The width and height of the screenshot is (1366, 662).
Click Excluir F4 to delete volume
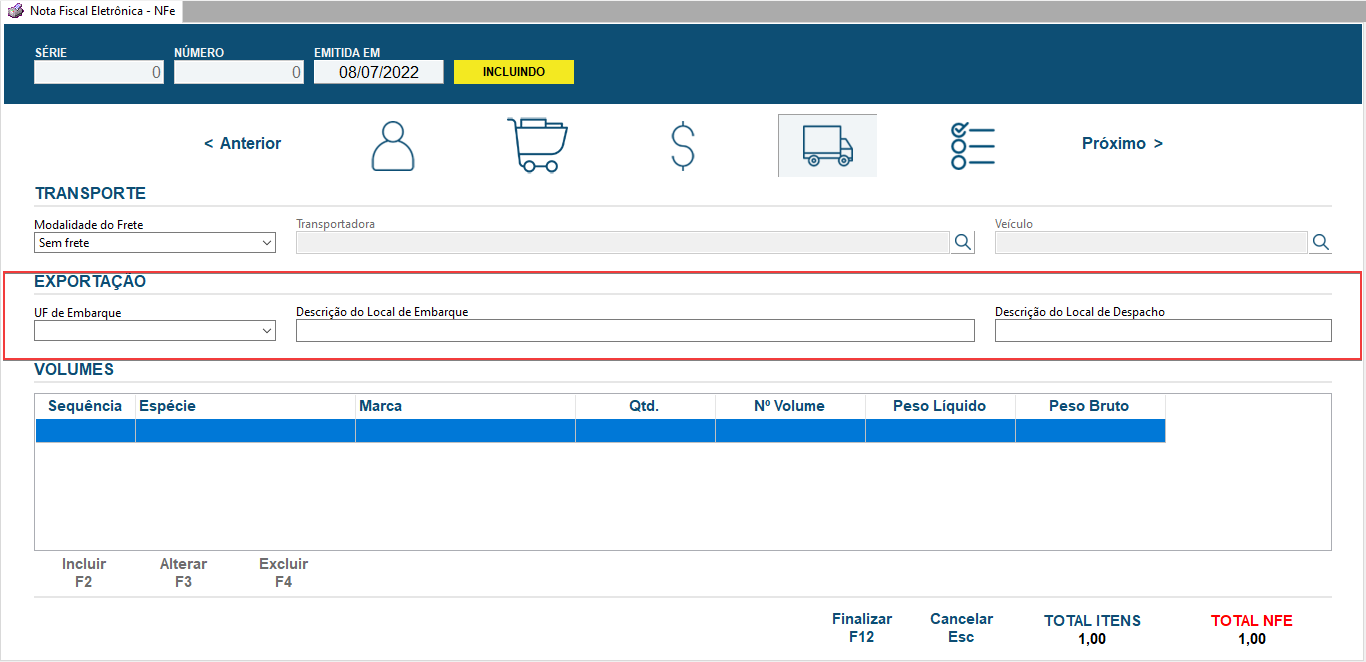pyautogui.click(x=284, y=572)
